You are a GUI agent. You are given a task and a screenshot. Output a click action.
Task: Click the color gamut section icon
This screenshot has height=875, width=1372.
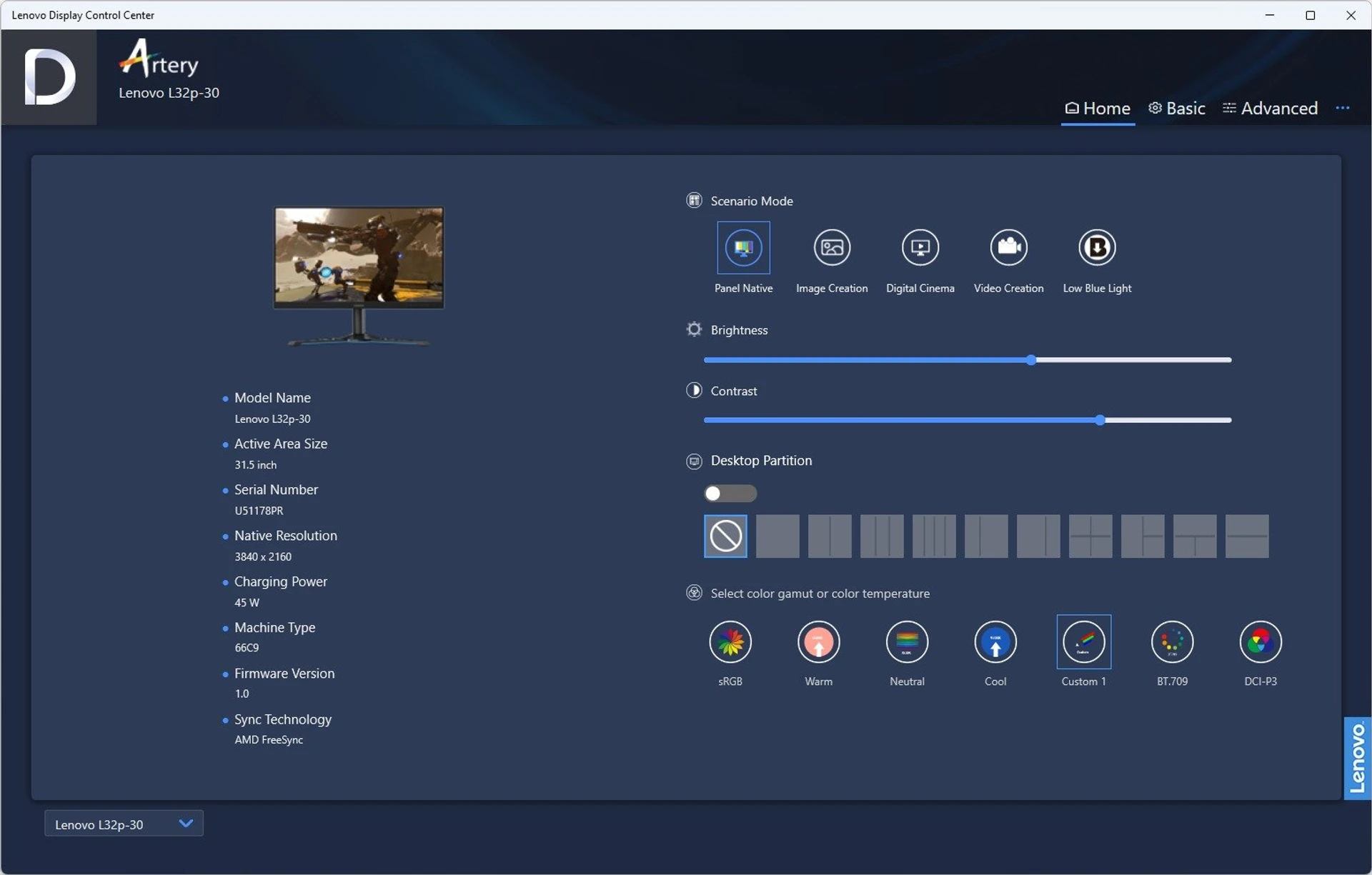point(694,593)
